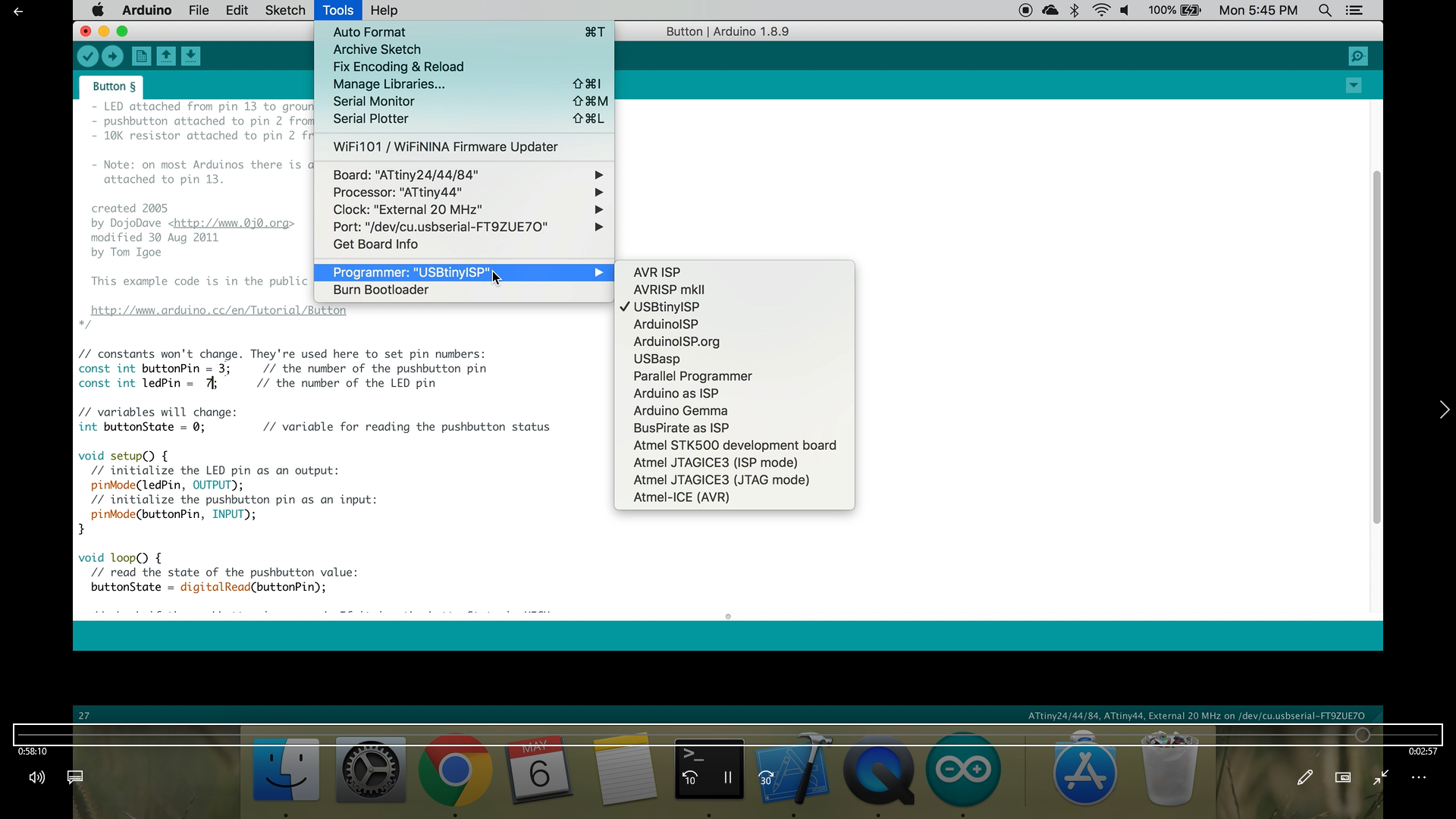Viewport: 1456px width, 819px height.
Task: Click the Verify checkmark toolbar icon
Action: point(88,56)
